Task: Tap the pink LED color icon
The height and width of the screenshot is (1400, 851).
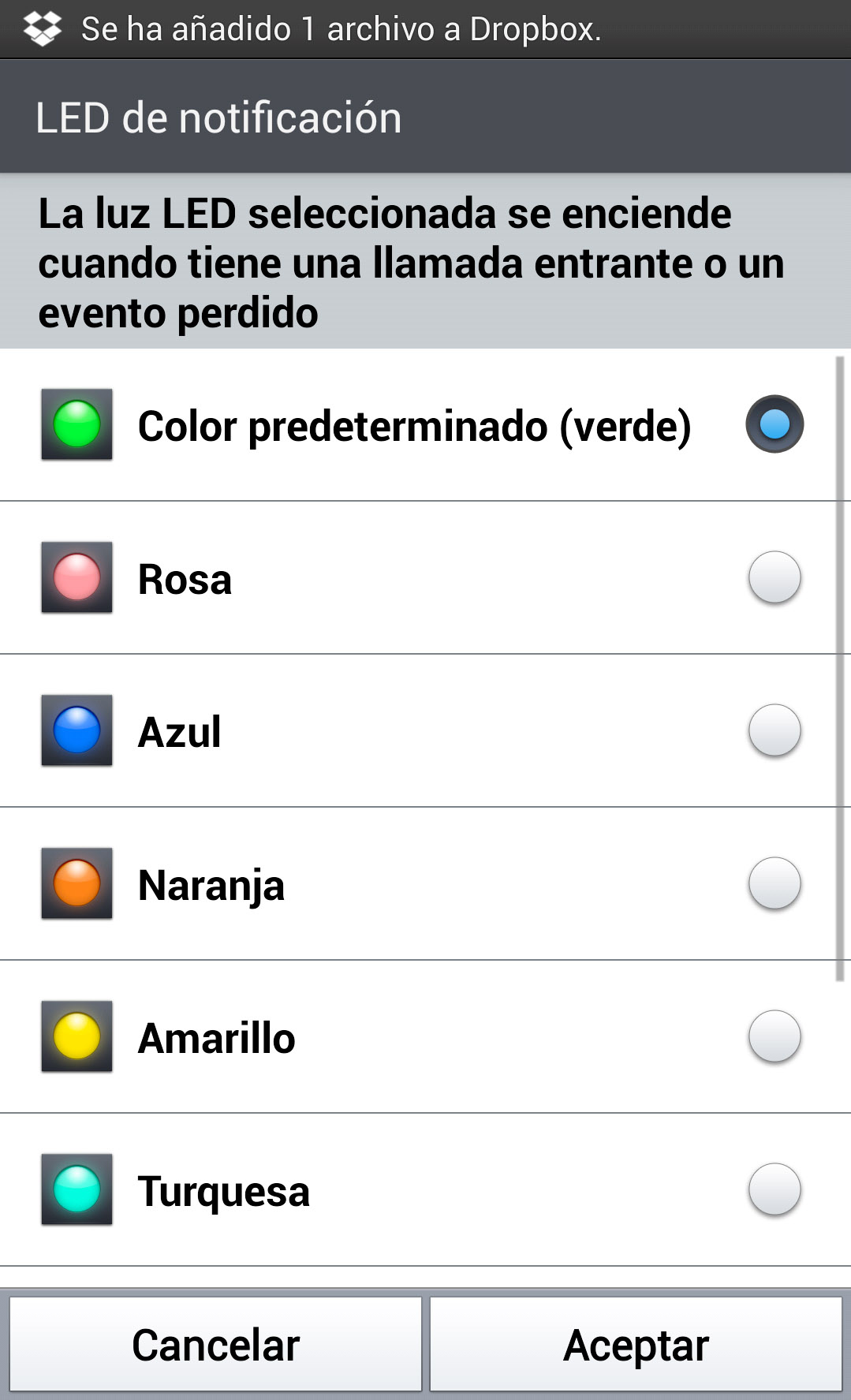Action: (x=77, y=577)
